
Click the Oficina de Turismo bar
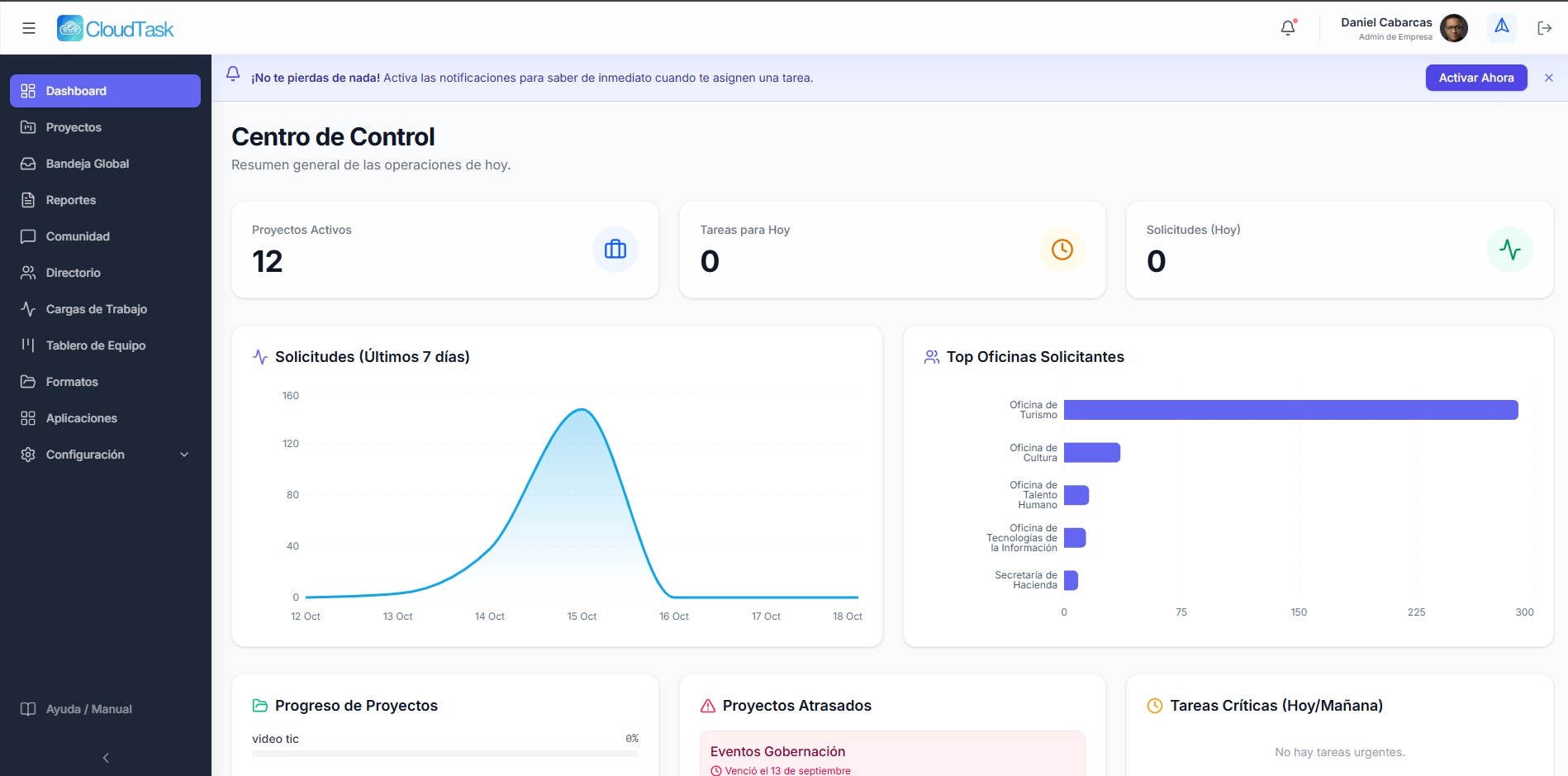[x=1291, y=410]
